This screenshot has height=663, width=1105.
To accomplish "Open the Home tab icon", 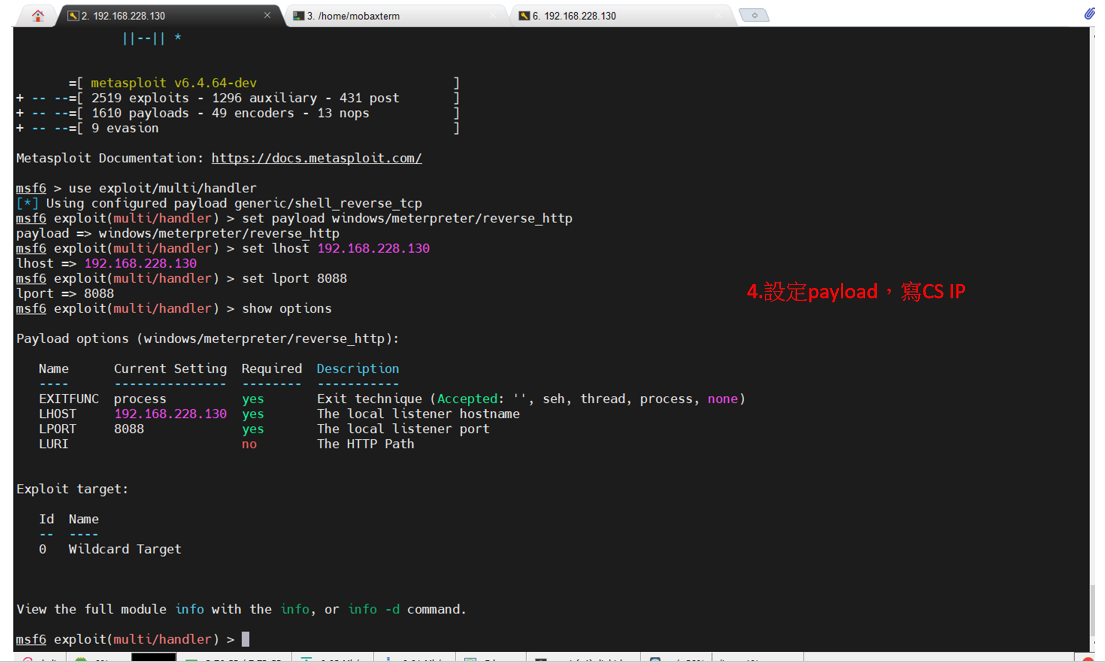I will (x=38, y=16).
